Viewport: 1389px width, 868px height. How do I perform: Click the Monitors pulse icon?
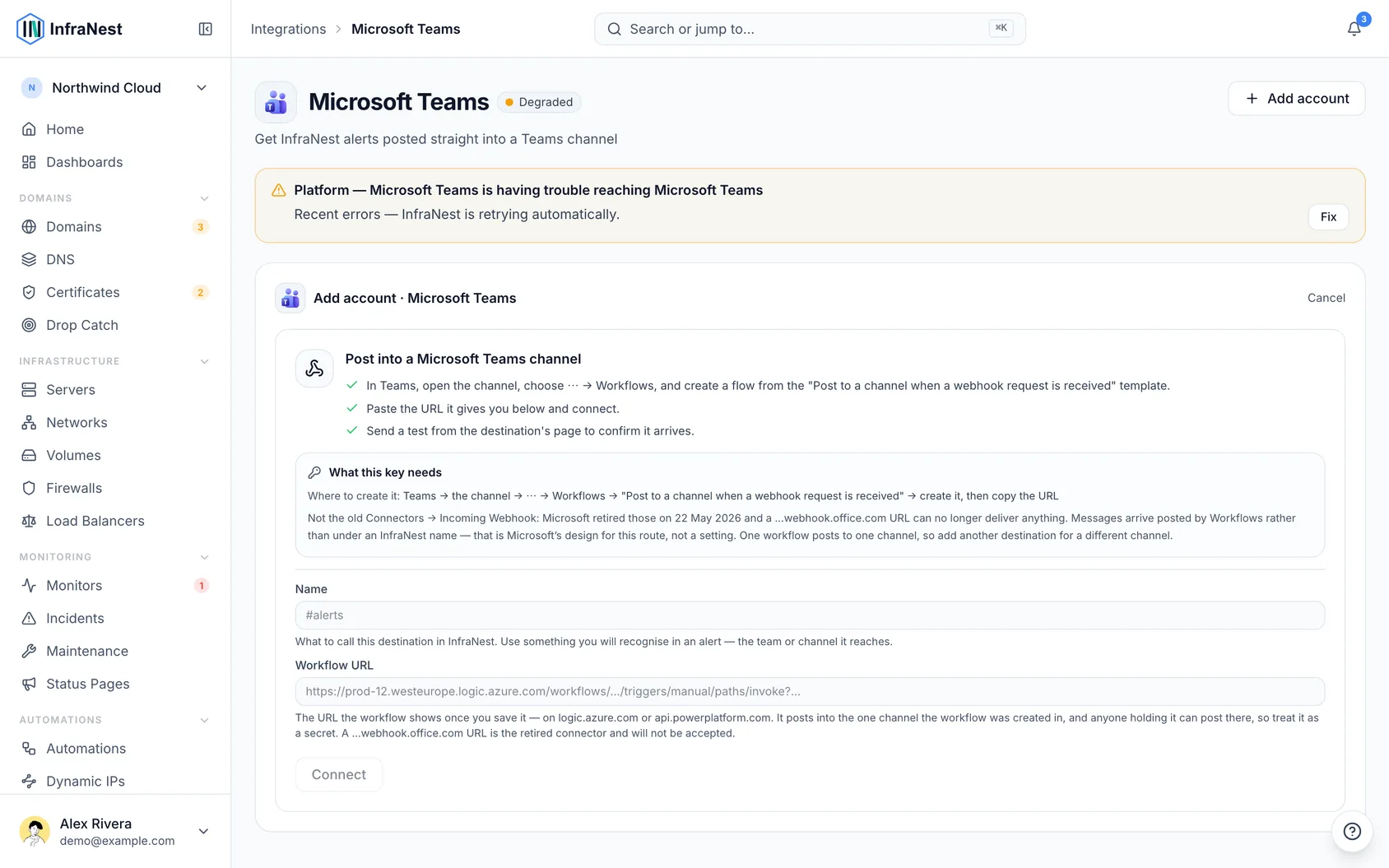(29, 585)
